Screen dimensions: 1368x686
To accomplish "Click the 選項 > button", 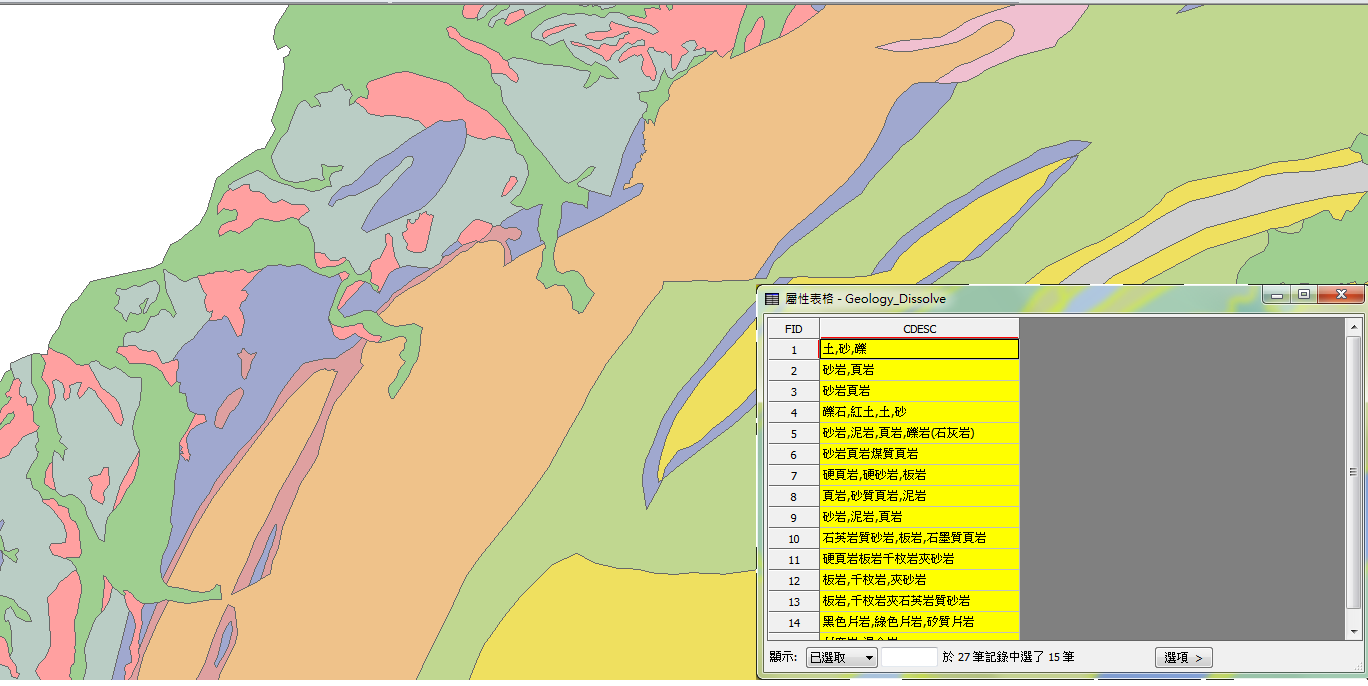I will coord(1184,657).
